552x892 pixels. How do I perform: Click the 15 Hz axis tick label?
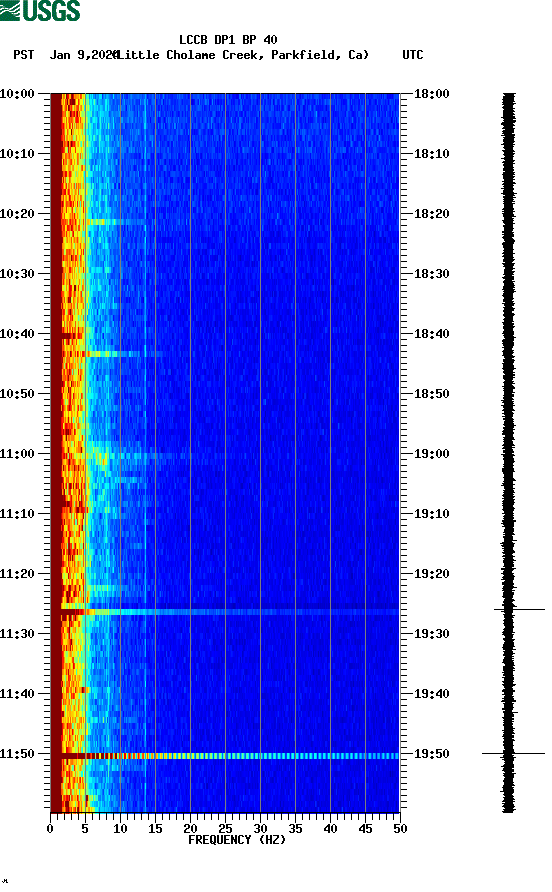[155, 829]
